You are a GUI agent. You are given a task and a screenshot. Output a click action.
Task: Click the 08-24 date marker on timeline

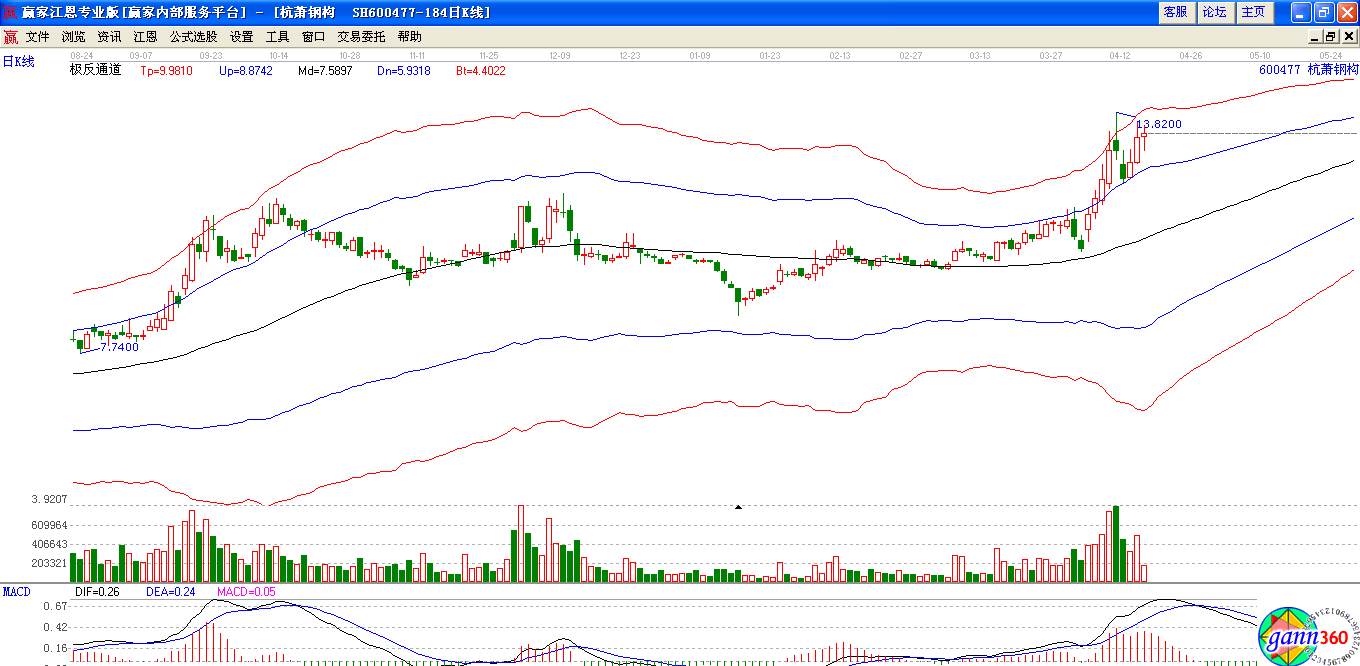[x=82, y=55]
